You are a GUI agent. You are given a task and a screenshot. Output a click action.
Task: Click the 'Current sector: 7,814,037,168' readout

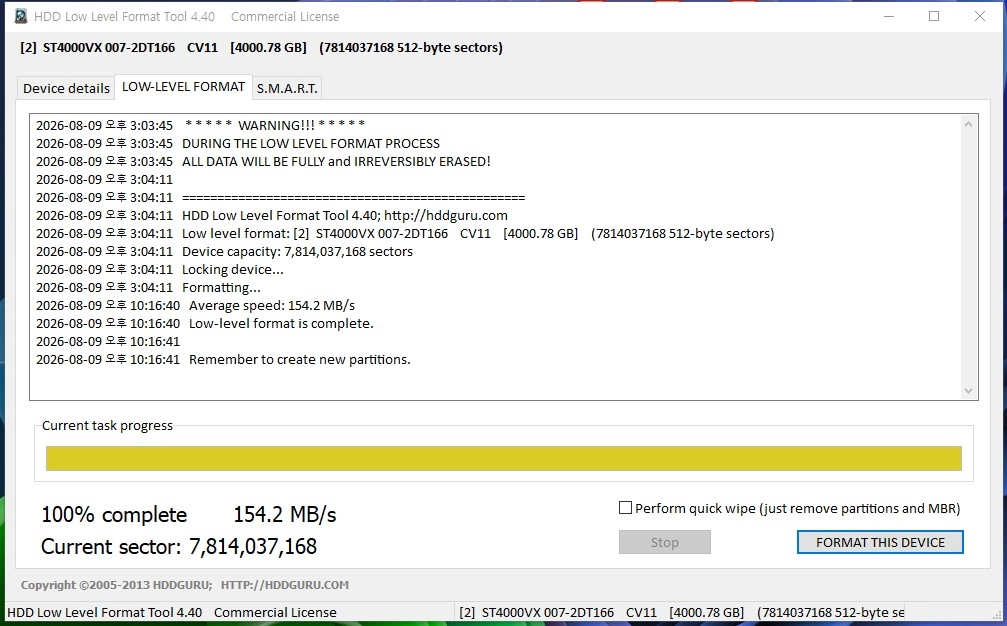(179, 546)
